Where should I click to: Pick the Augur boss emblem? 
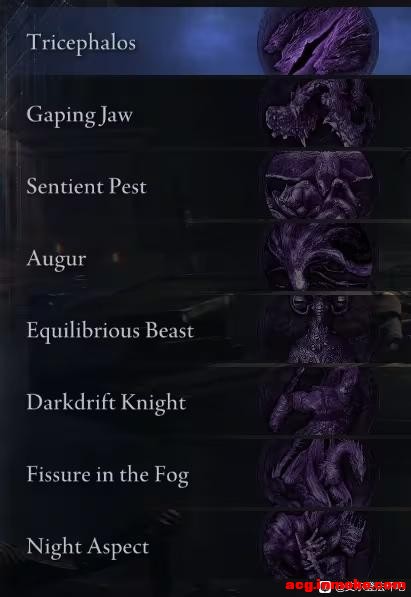click(x=318, y=257)
